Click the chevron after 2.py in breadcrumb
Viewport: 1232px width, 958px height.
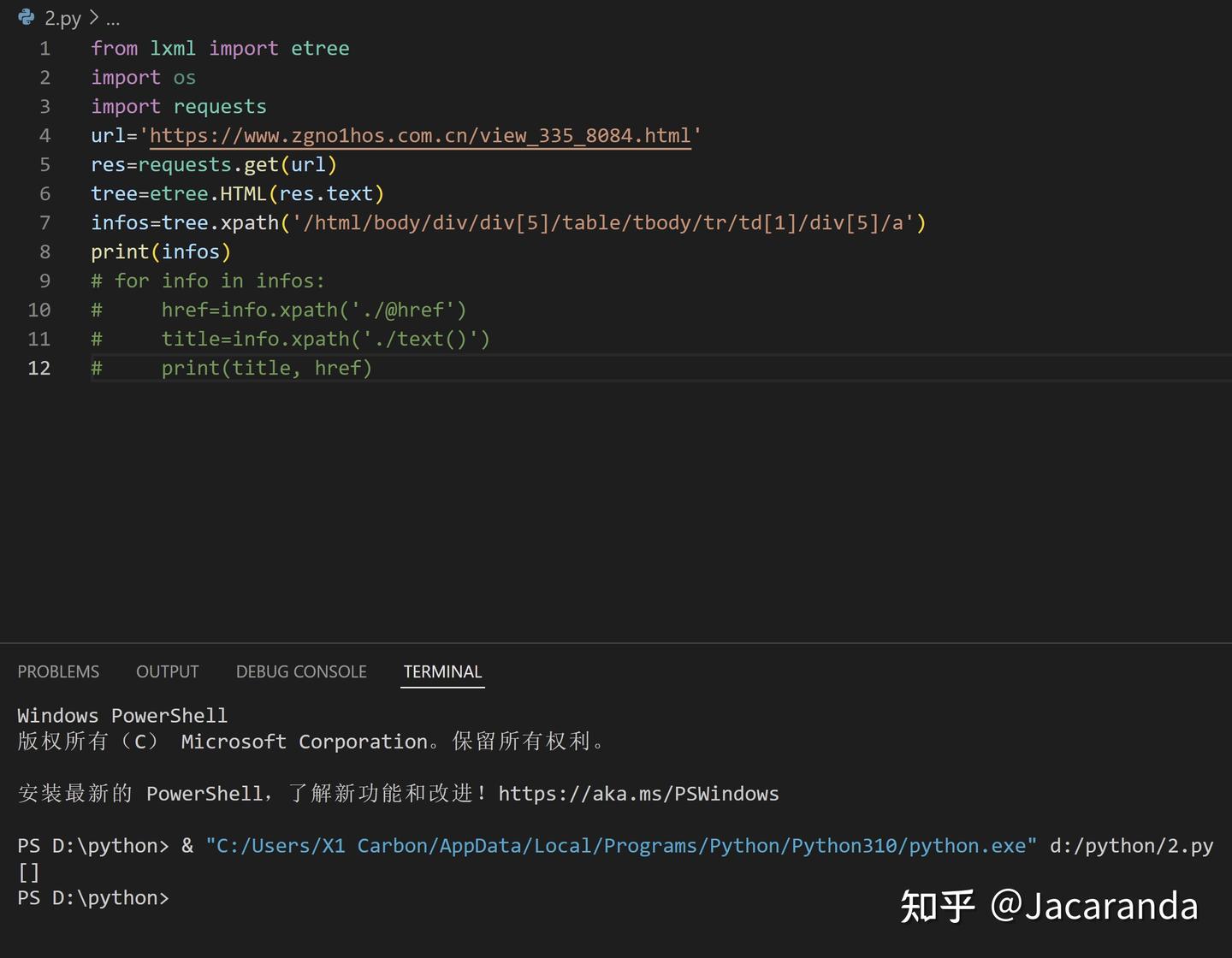click(92, 17)
